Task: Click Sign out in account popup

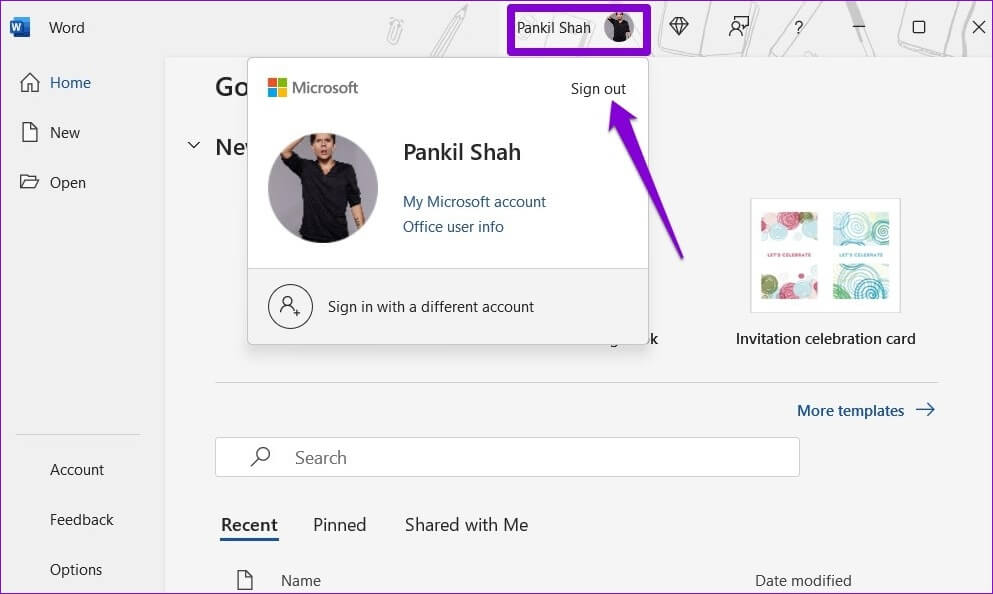Action: coord(598,89)
